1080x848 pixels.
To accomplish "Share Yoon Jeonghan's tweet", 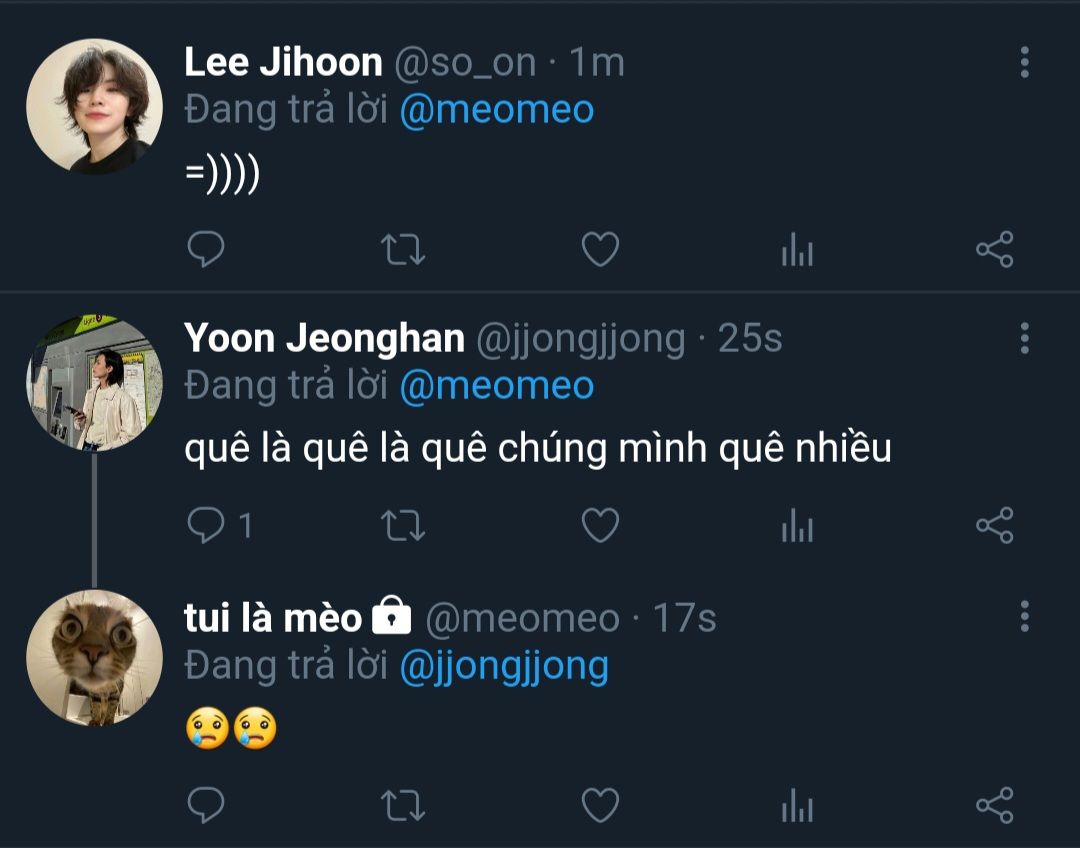I will click(x=994, y=525).
